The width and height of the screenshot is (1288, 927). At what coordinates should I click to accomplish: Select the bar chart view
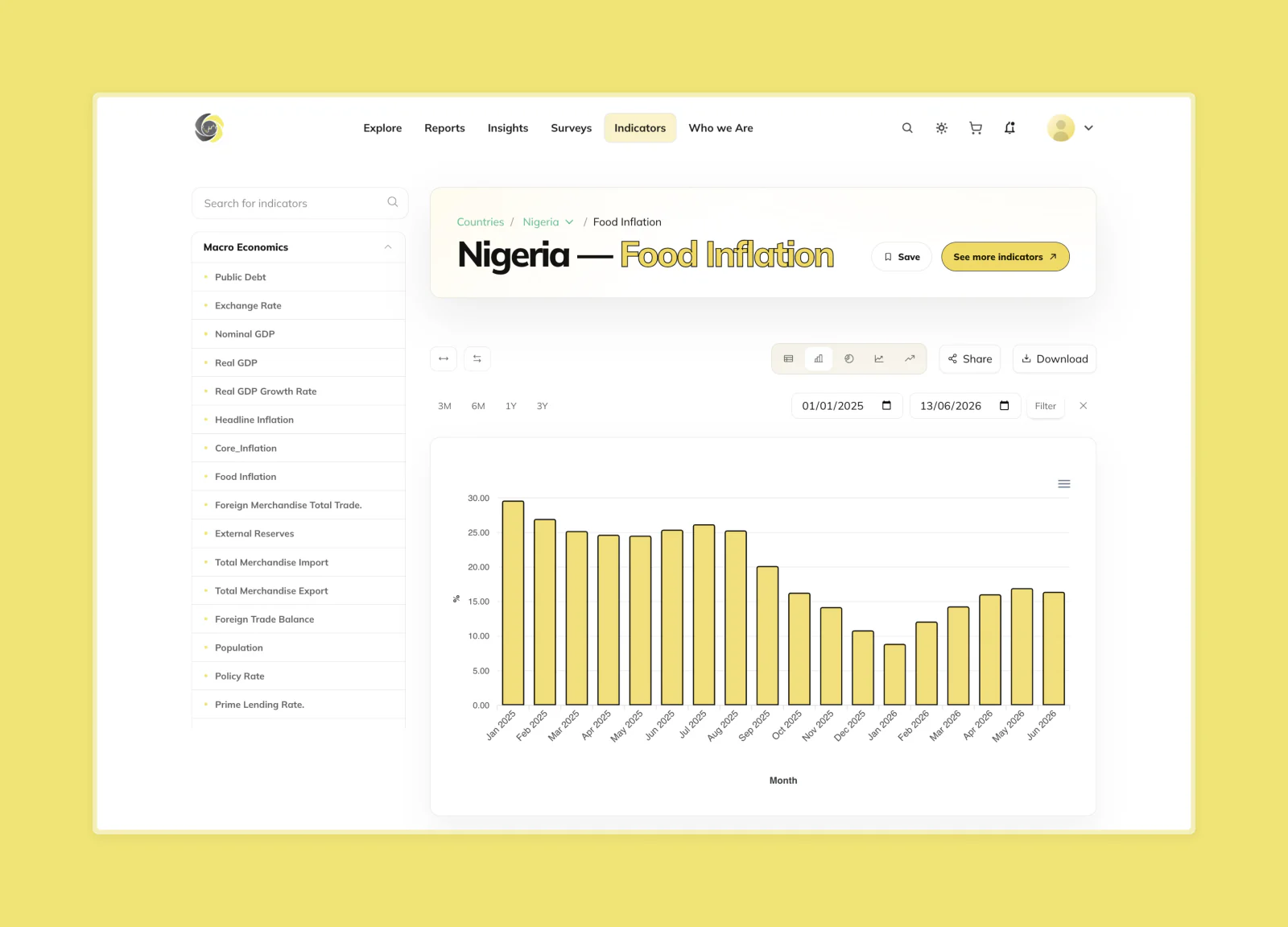click(x=819, y=359)
